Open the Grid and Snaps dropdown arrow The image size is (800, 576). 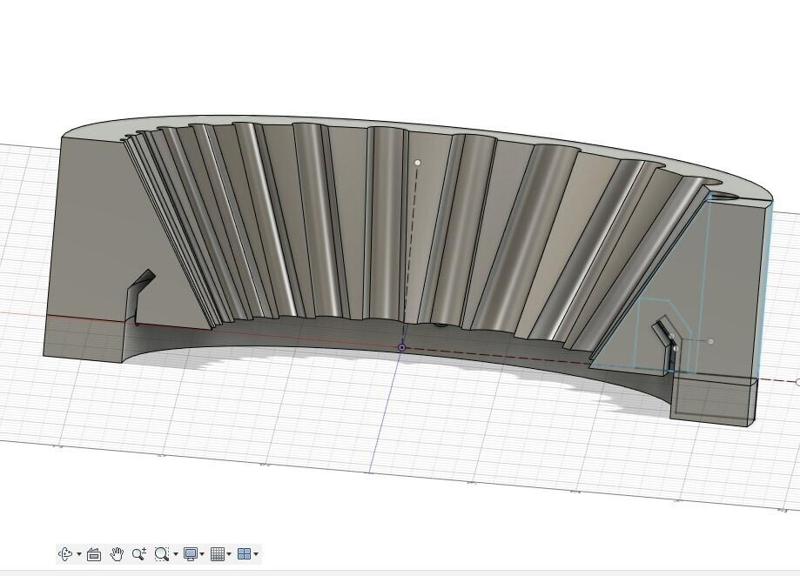(230, 554)
